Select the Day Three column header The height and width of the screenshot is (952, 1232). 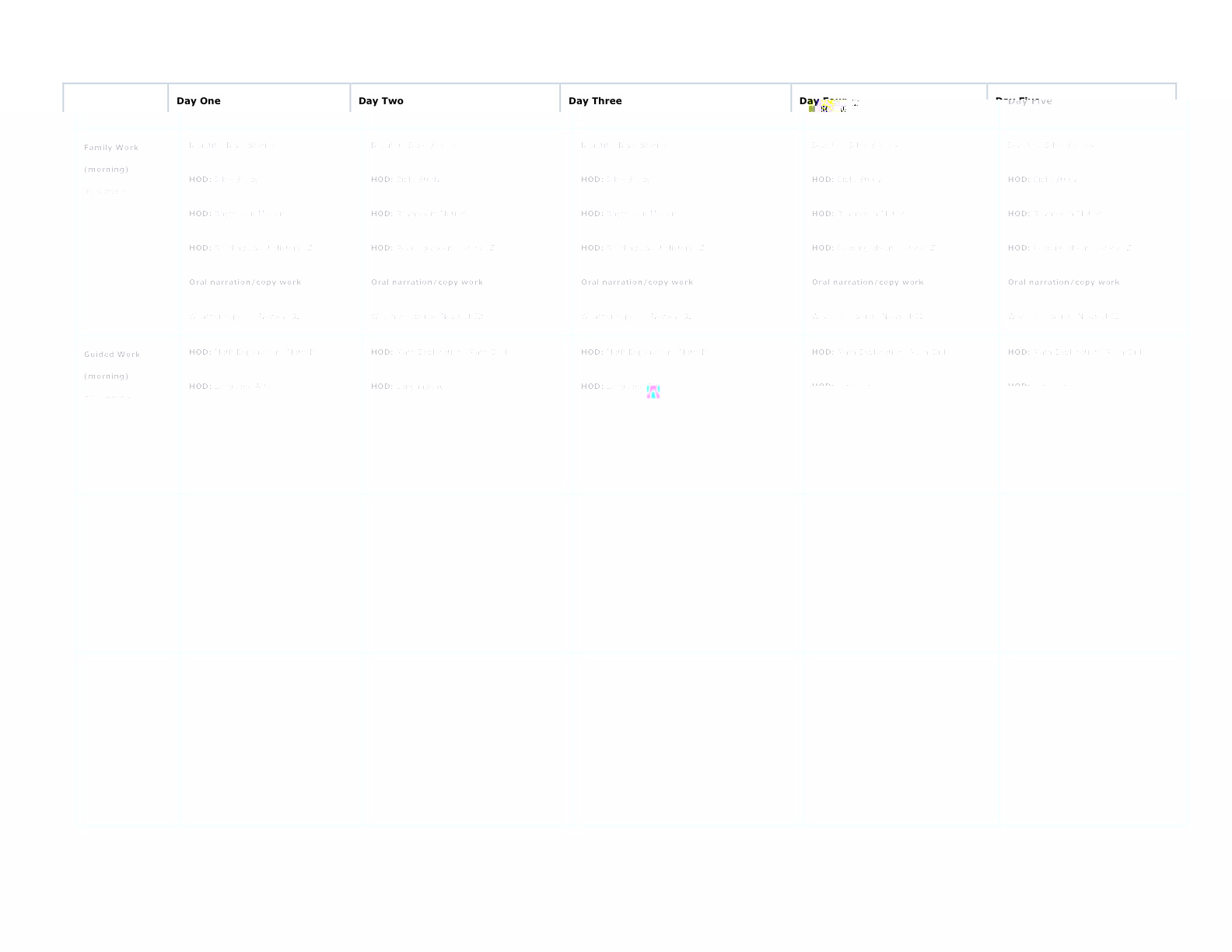pyautogui.click(x=595, y=101)
